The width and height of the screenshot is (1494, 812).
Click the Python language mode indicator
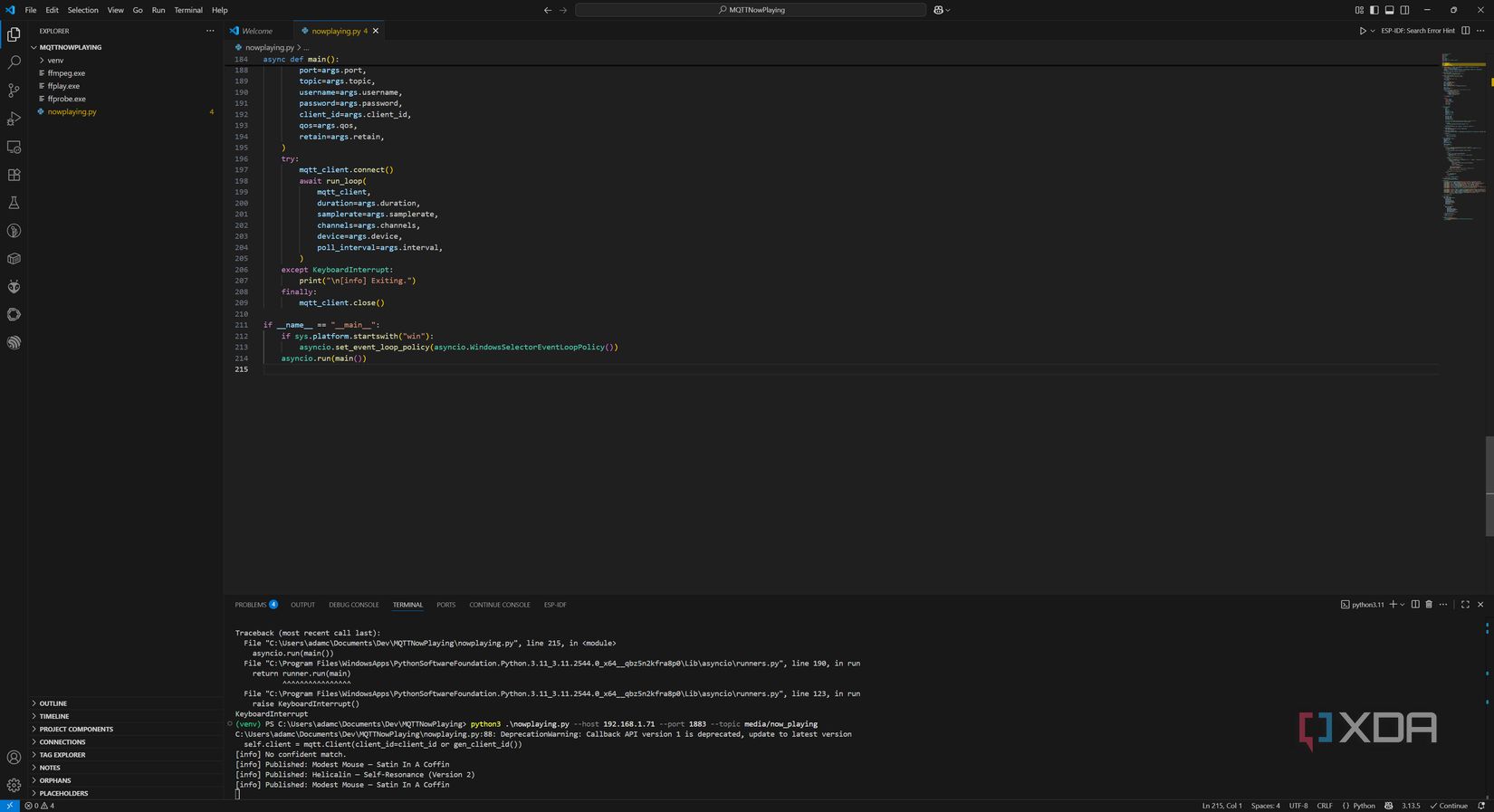(1364, 806)
